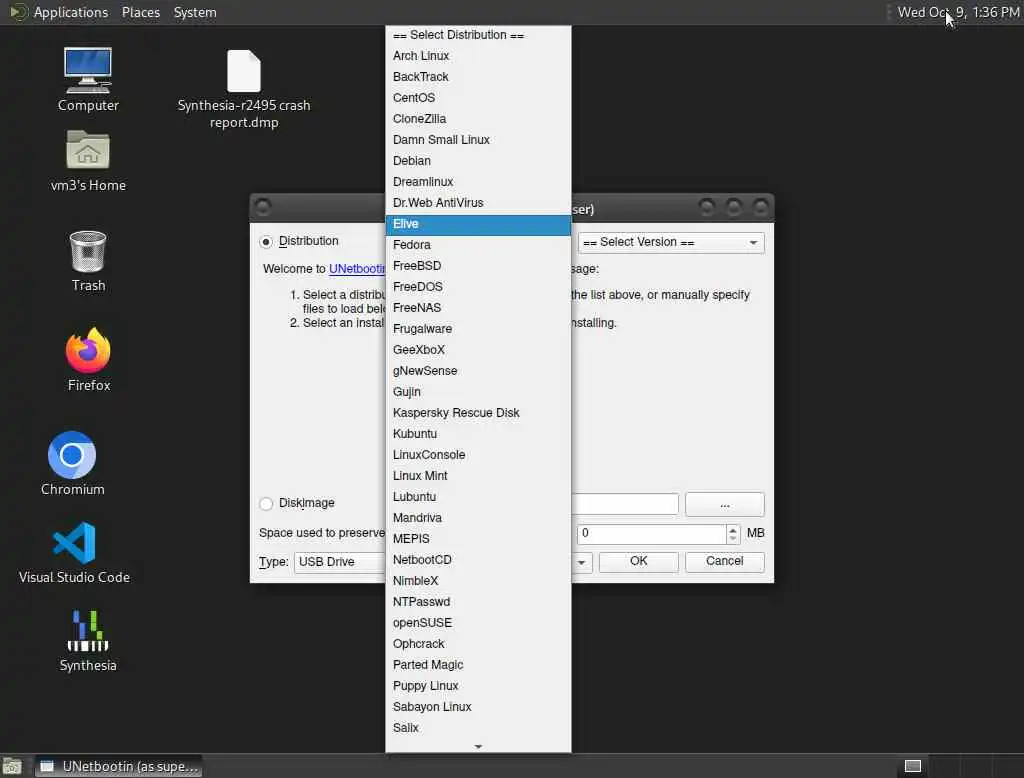Select CloneZilla from the list
The width and height of the screenshot is (1024, 778).
[478, 119]
